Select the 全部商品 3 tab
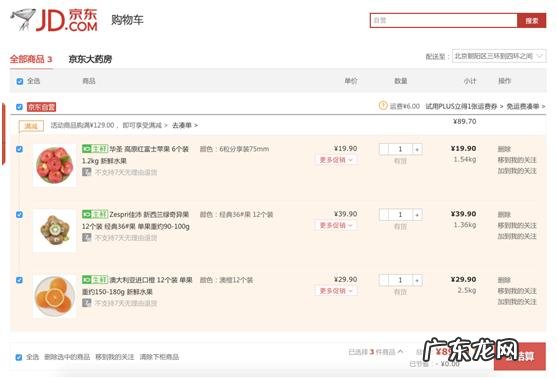This screenshot has width=557, height=379. [31, 59]
